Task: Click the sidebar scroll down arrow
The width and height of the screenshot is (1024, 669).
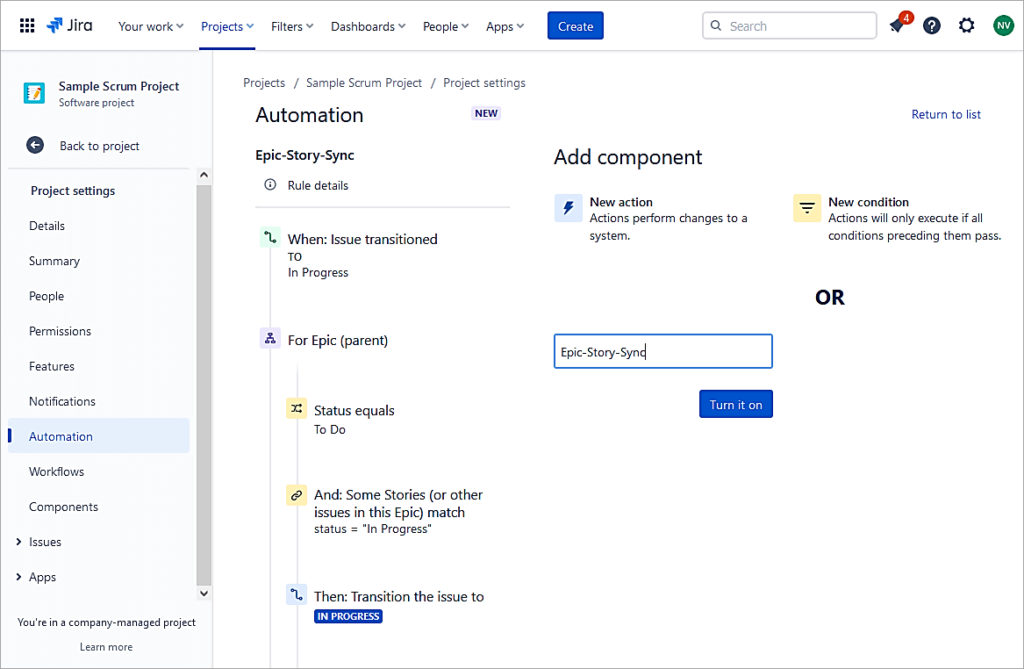Action: click(204, 592)
